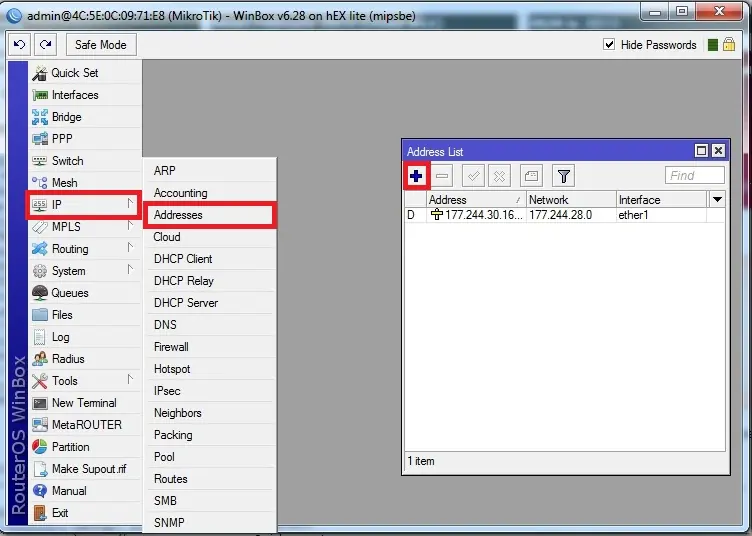Open Log in sidebar

(85, 337)
